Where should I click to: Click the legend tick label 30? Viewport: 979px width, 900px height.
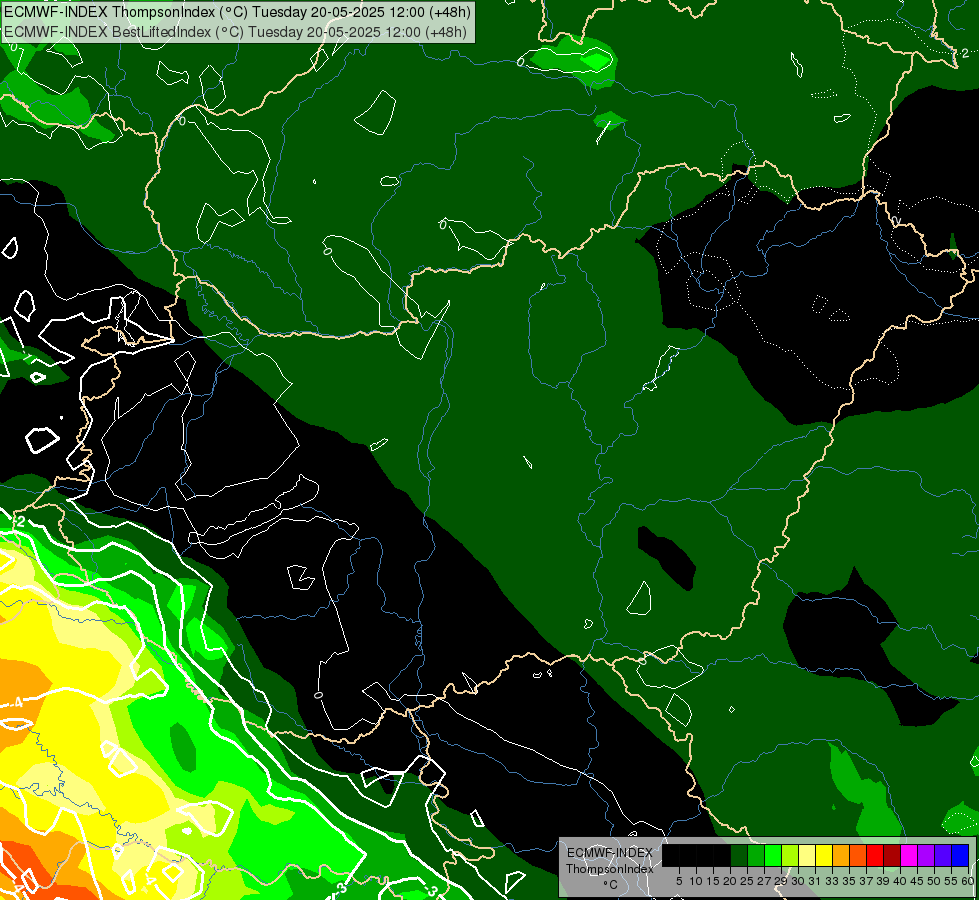798,881
